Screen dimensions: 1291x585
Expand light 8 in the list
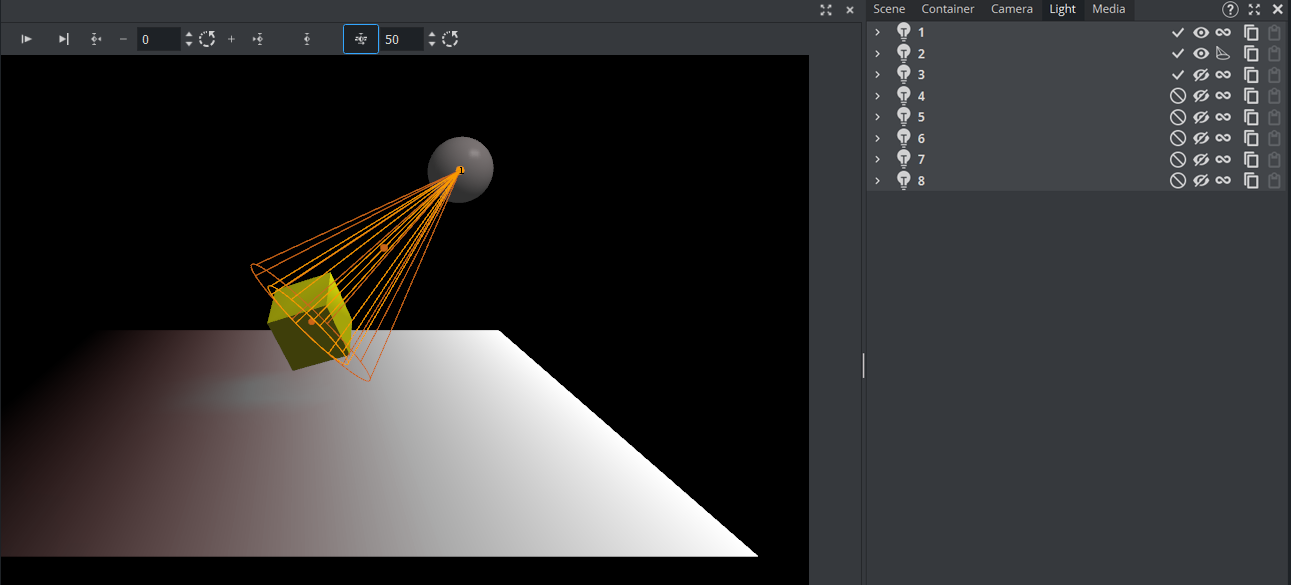click(x=877, y=180)
